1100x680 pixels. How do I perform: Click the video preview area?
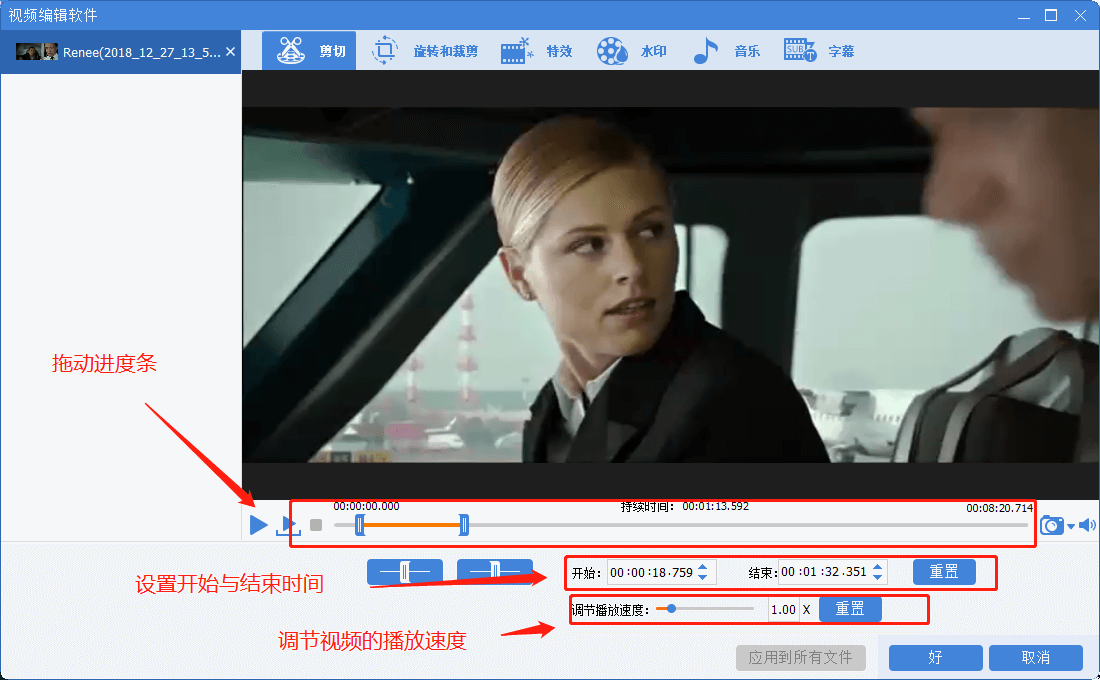pos(670,285)
